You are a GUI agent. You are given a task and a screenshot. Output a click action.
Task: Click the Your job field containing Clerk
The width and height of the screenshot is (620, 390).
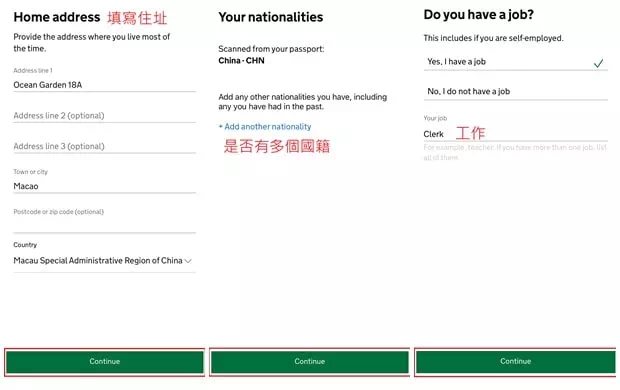(516, 134)
